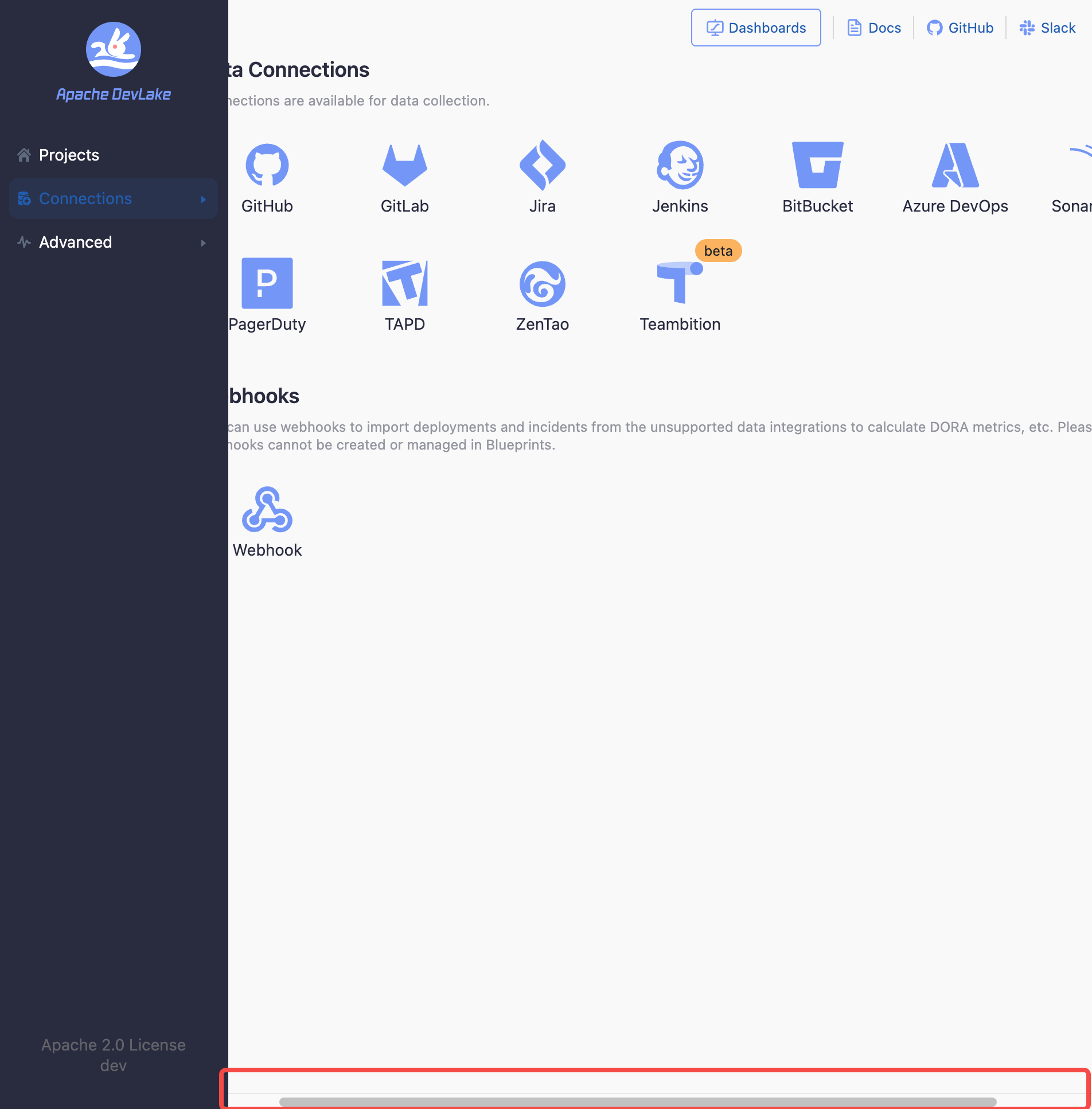Select the PagerDuty connection icon
Viewport: 1092px width, 1109px height.
point(267,283)
